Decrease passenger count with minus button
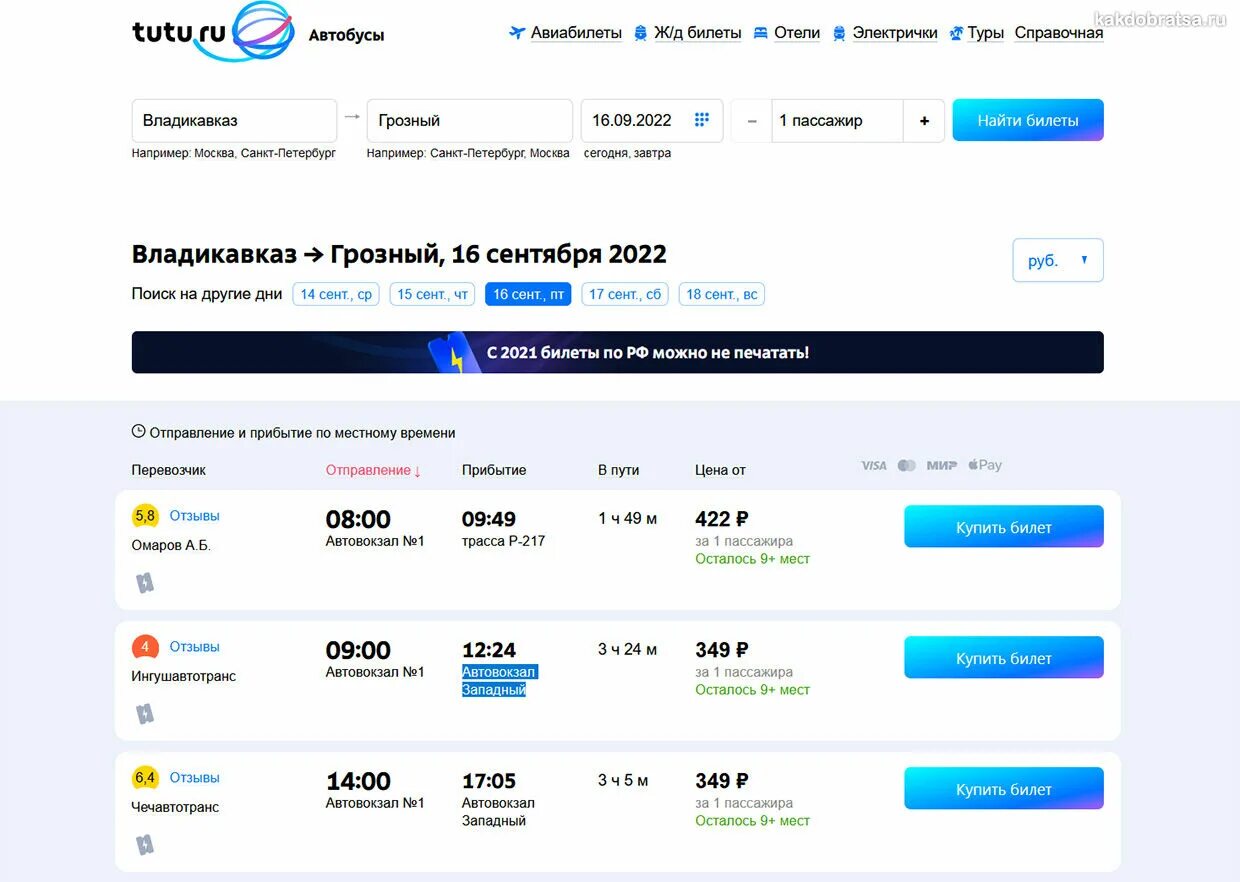1240x882 pixels. [x=752, y=121]
